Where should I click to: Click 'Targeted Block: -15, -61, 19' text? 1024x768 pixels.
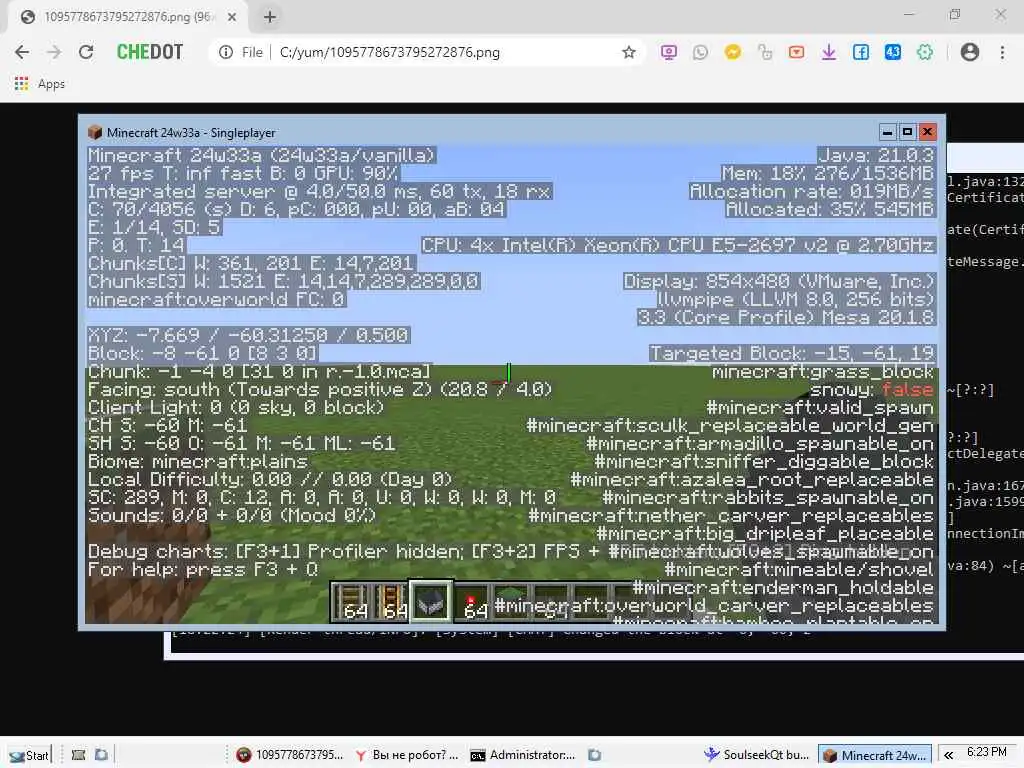792,353
